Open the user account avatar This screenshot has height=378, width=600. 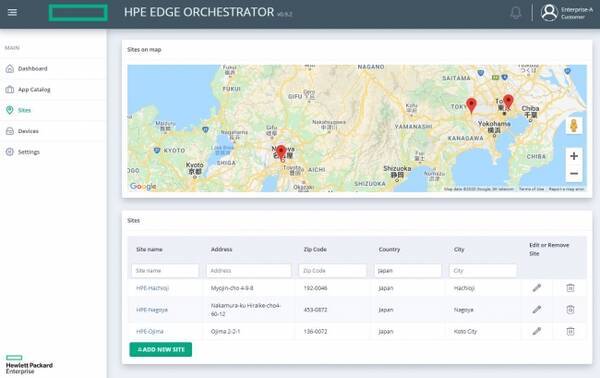549,13
